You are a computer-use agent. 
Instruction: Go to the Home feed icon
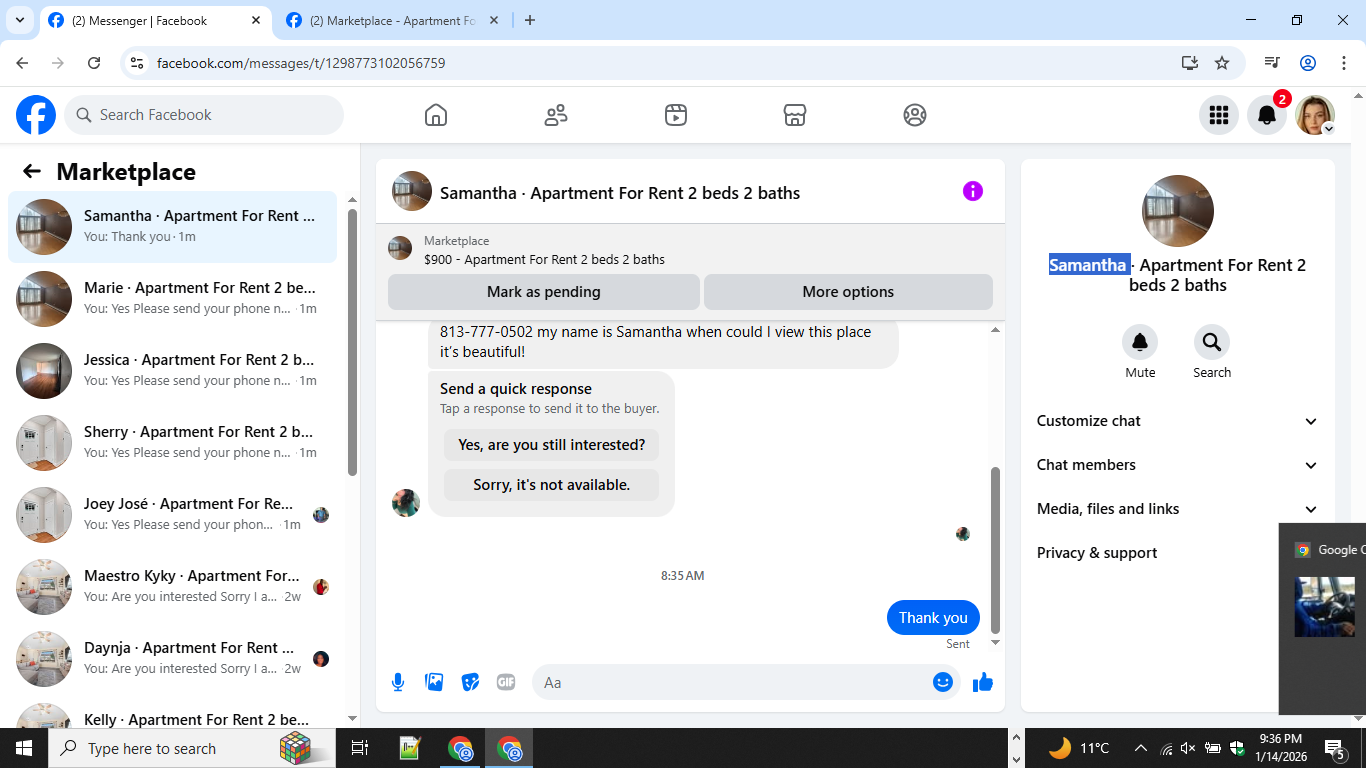[x=436, y=115]
